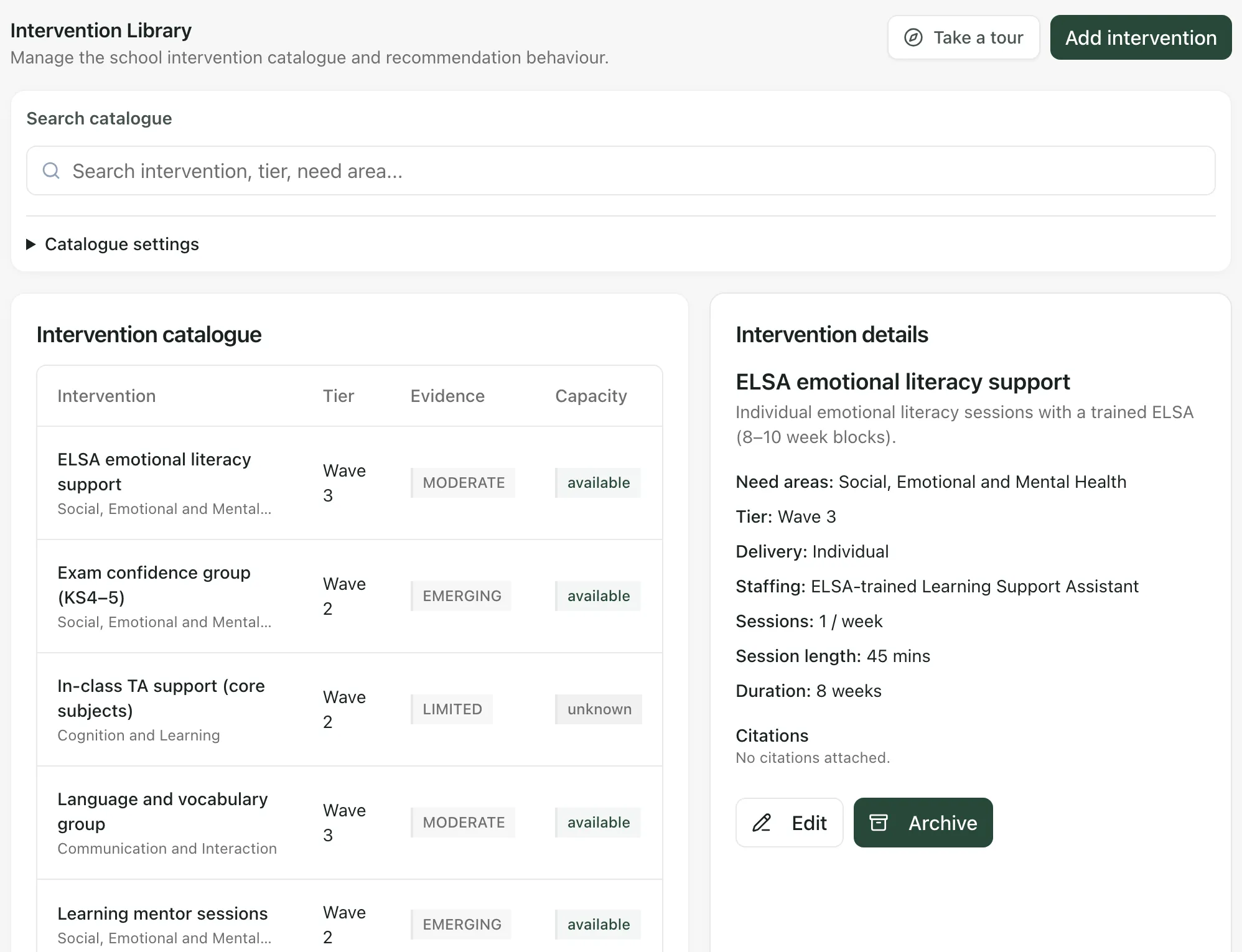Expand the Catalogue settings triangle
The image size is (1242, 952).
point(30,244)
